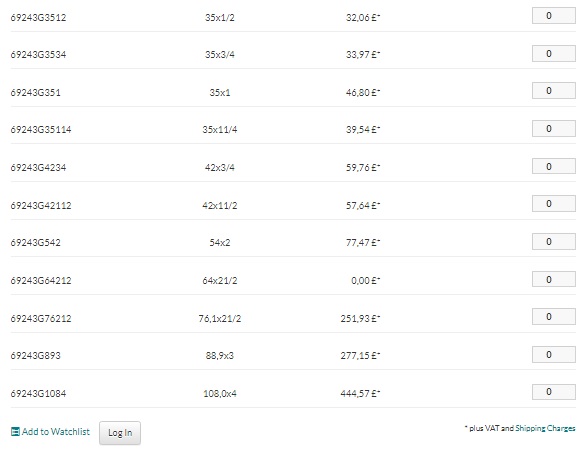
Task: Open the Add to Watchlist link
Action: point(56,432)
